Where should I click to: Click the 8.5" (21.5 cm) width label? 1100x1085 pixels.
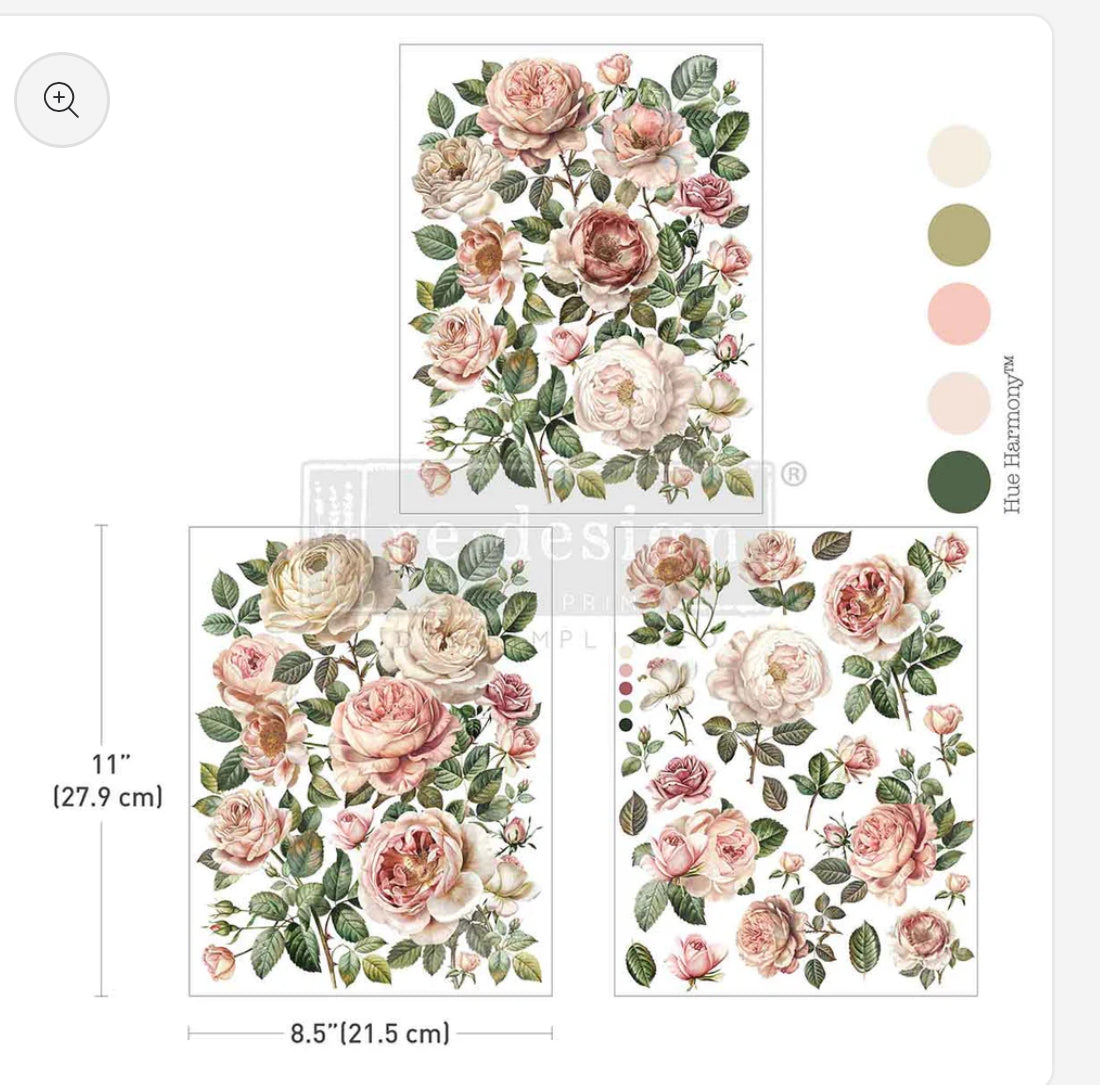370,1033
